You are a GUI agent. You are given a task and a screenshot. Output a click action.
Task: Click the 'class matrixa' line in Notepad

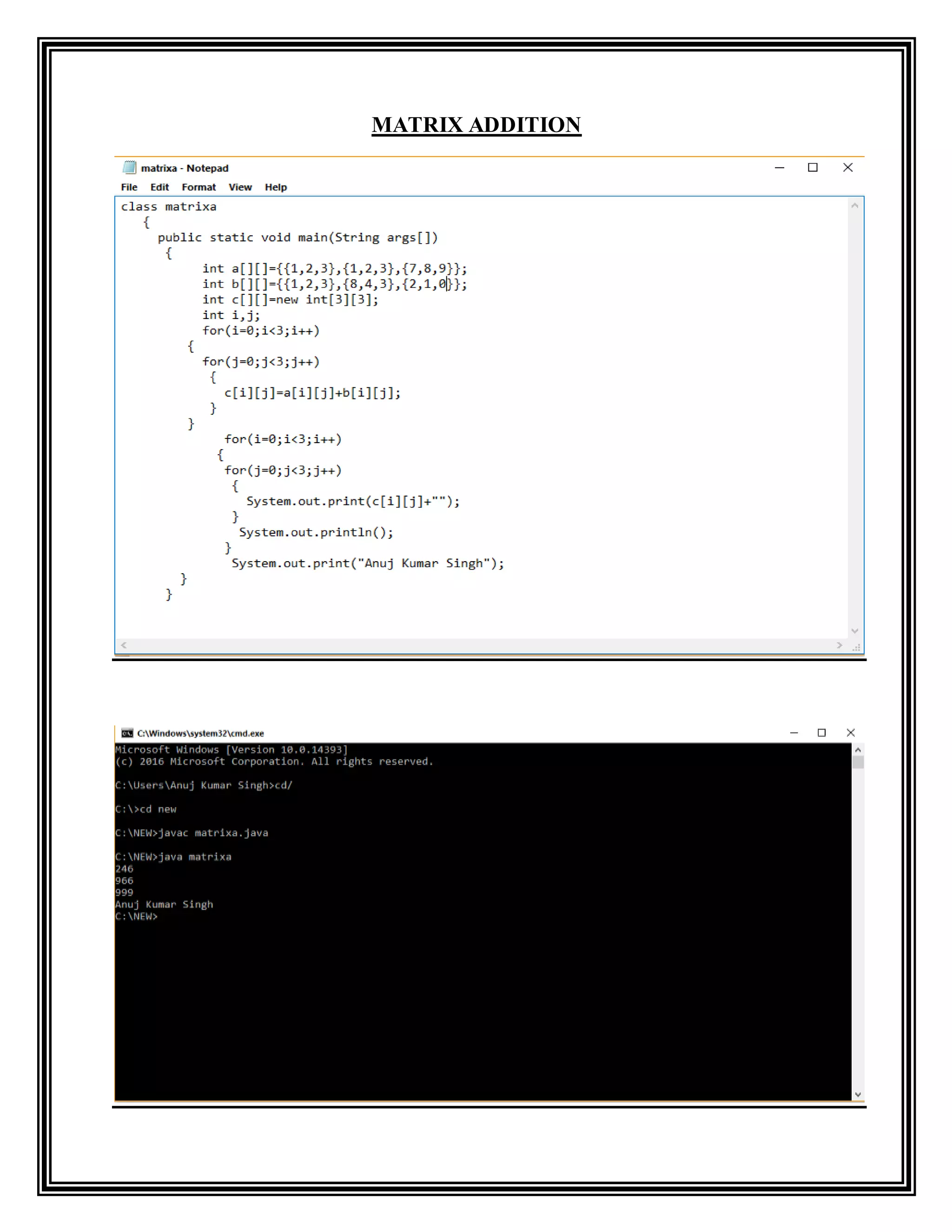169,206
